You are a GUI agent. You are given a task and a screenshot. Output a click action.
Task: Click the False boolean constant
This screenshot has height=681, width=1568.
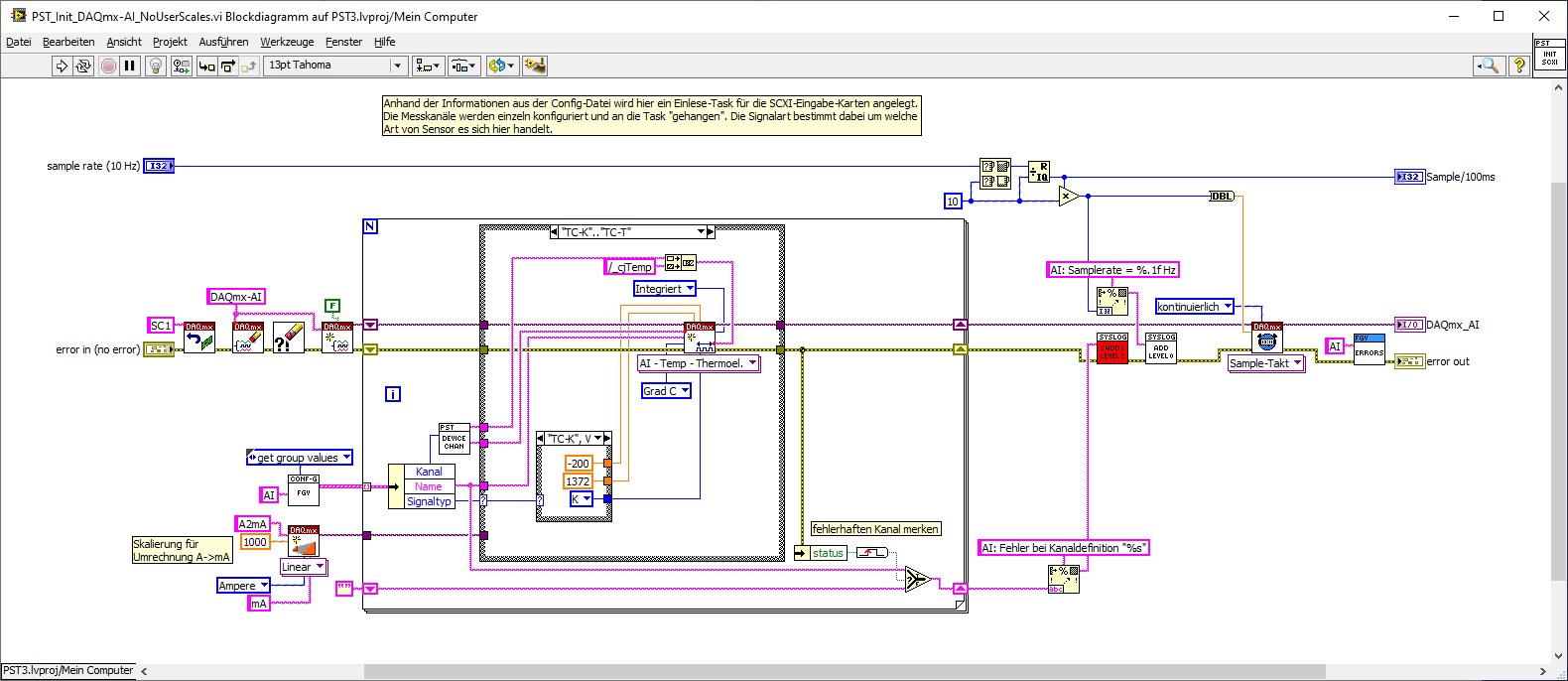click(x=332, y=306)
